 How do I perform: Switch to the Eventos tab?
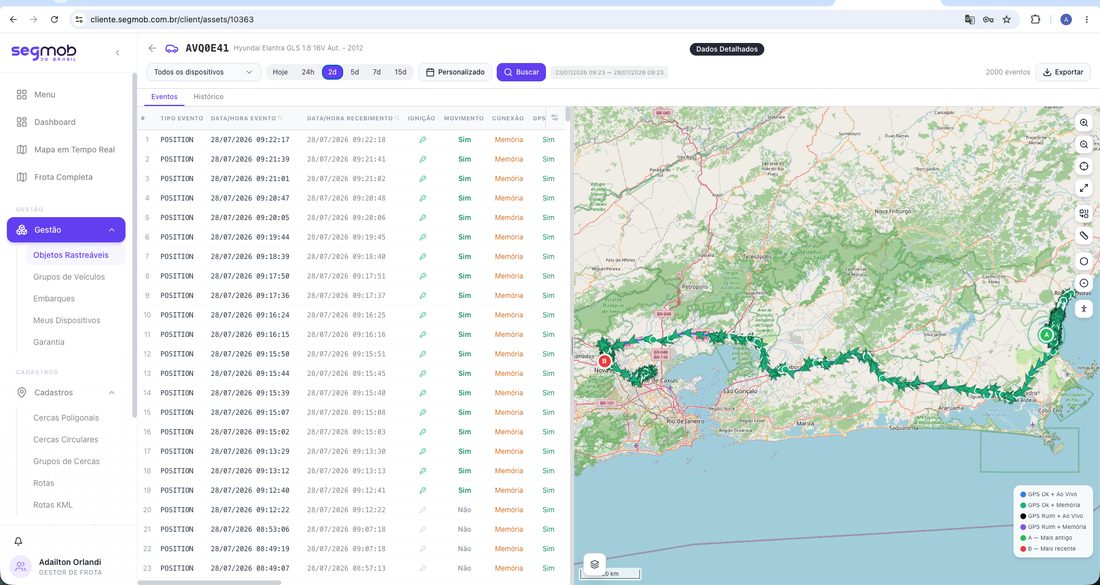[x=164, y=97]
